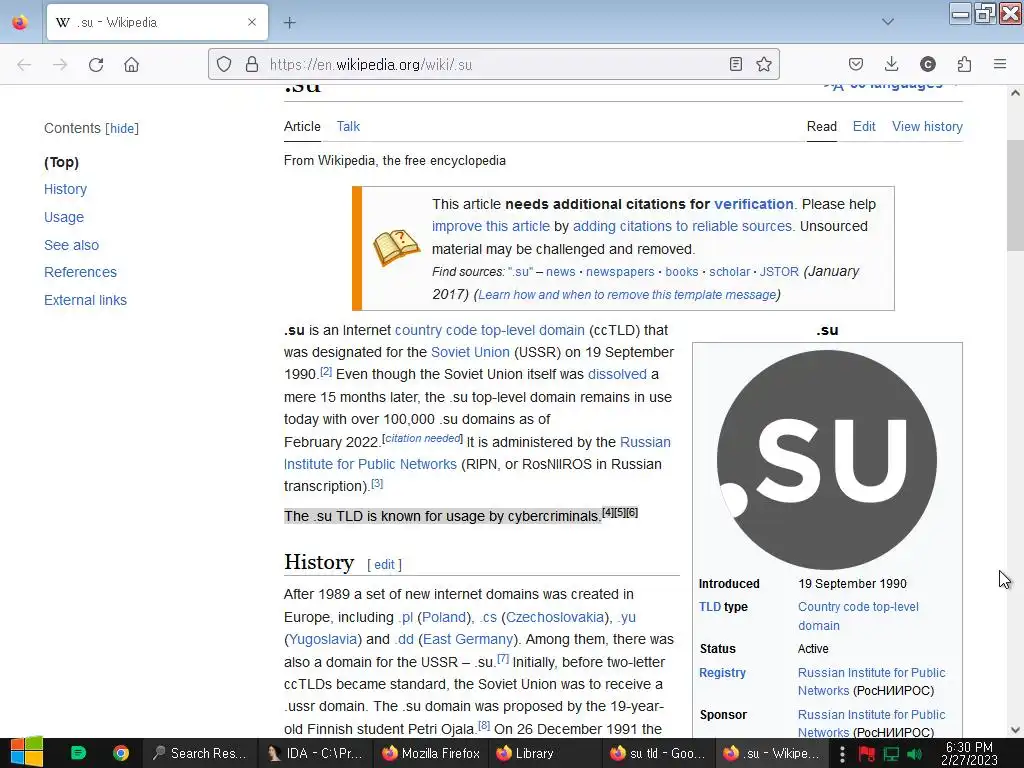Click citation needed superscript link

423,438
